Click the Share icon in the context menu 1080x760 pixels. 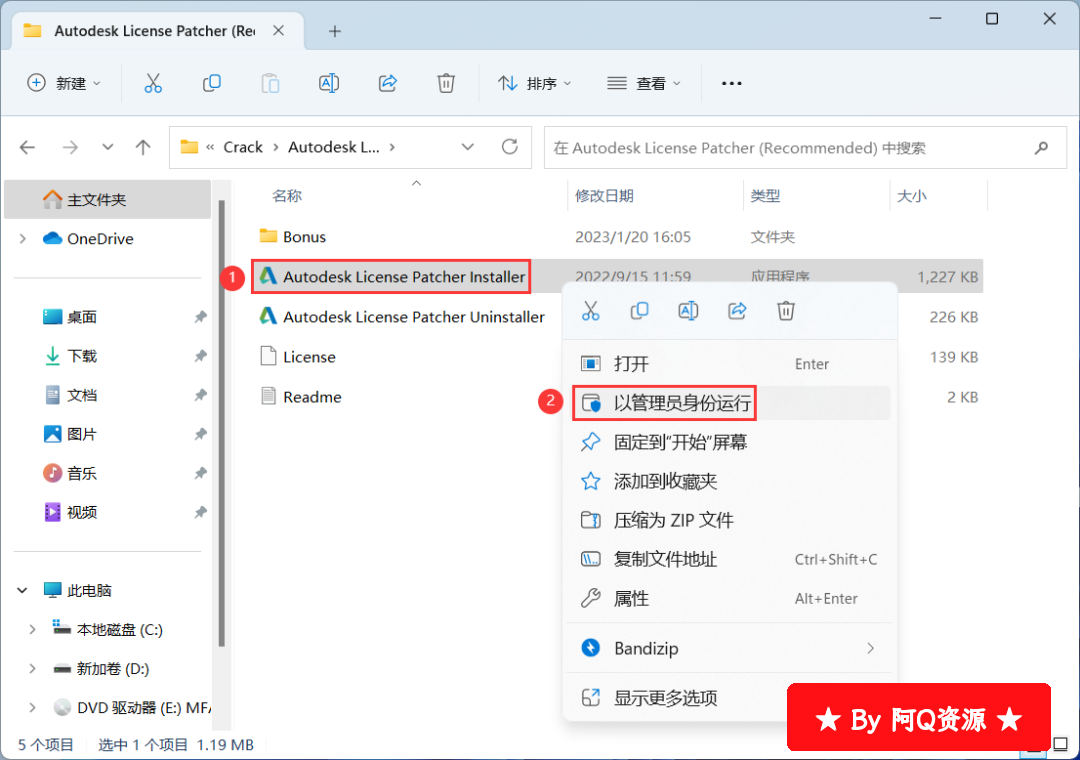tap(737, 311)
